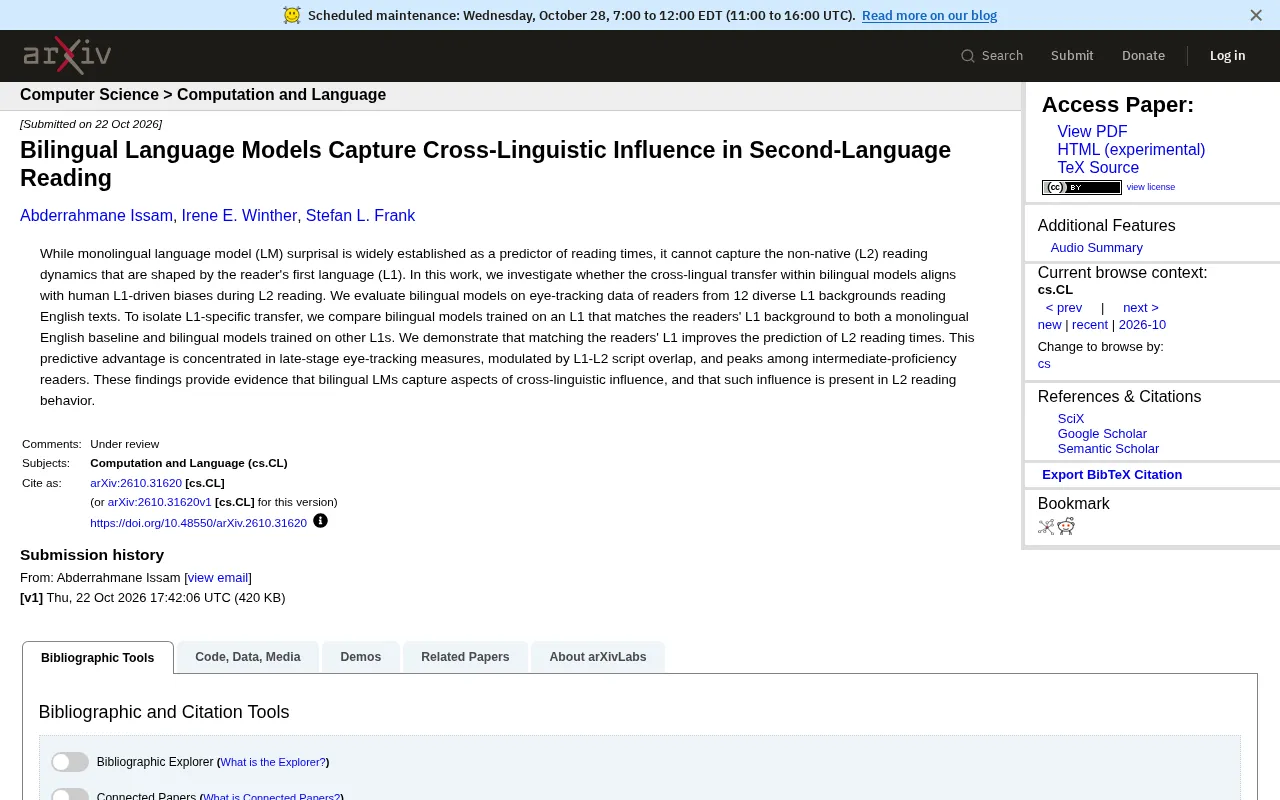
Task: Click the DOI info icon
Action: pyautogui.click(x=320, y=521)
